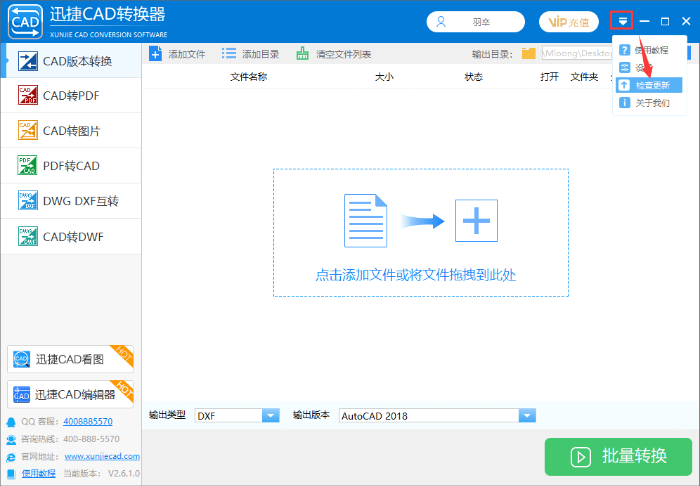Open the 输出类型 DXF dropdown
This screenshot has height=486, width=700.
270,415
